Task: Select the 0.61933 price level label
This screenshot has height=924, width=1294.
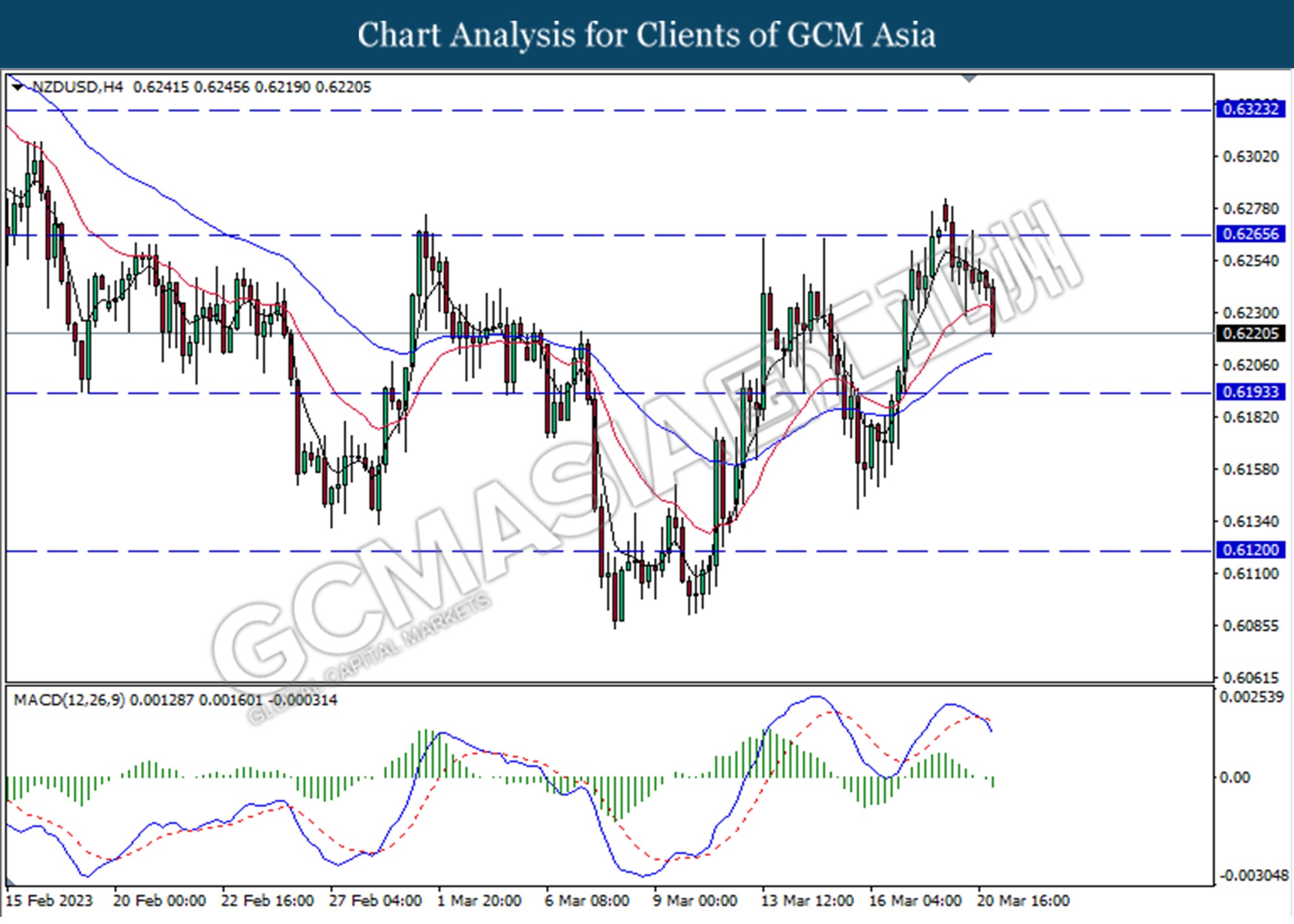Action: coord(1251,391)
